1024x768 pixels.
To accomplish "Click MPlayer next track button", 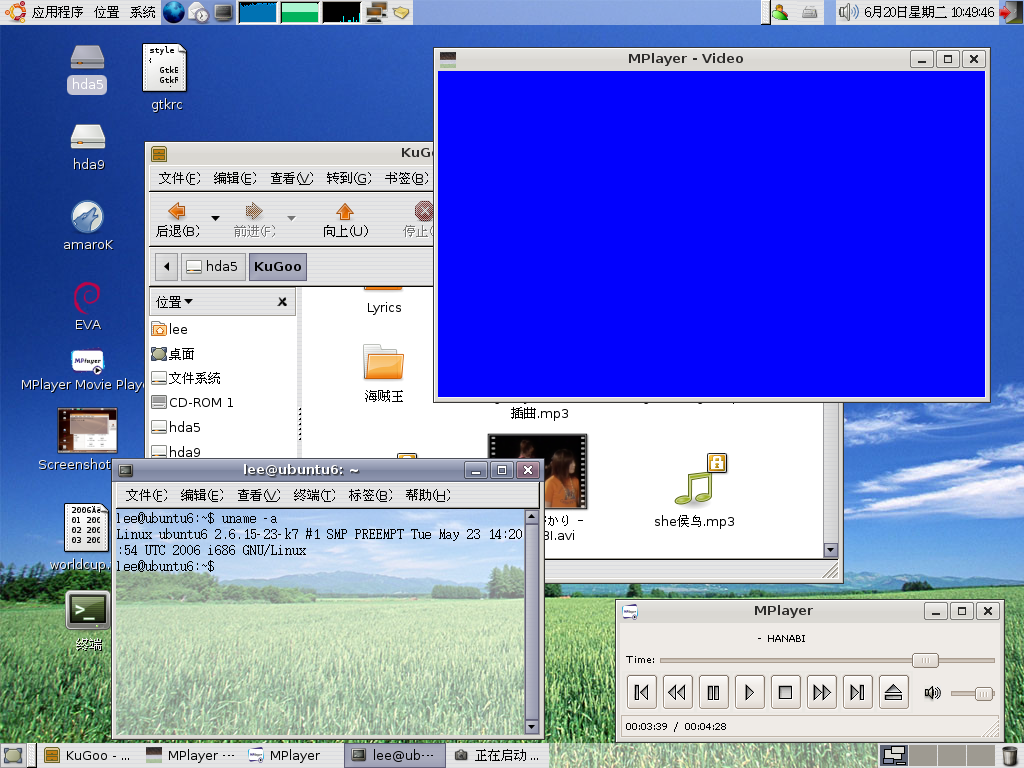I will point(857,692).
